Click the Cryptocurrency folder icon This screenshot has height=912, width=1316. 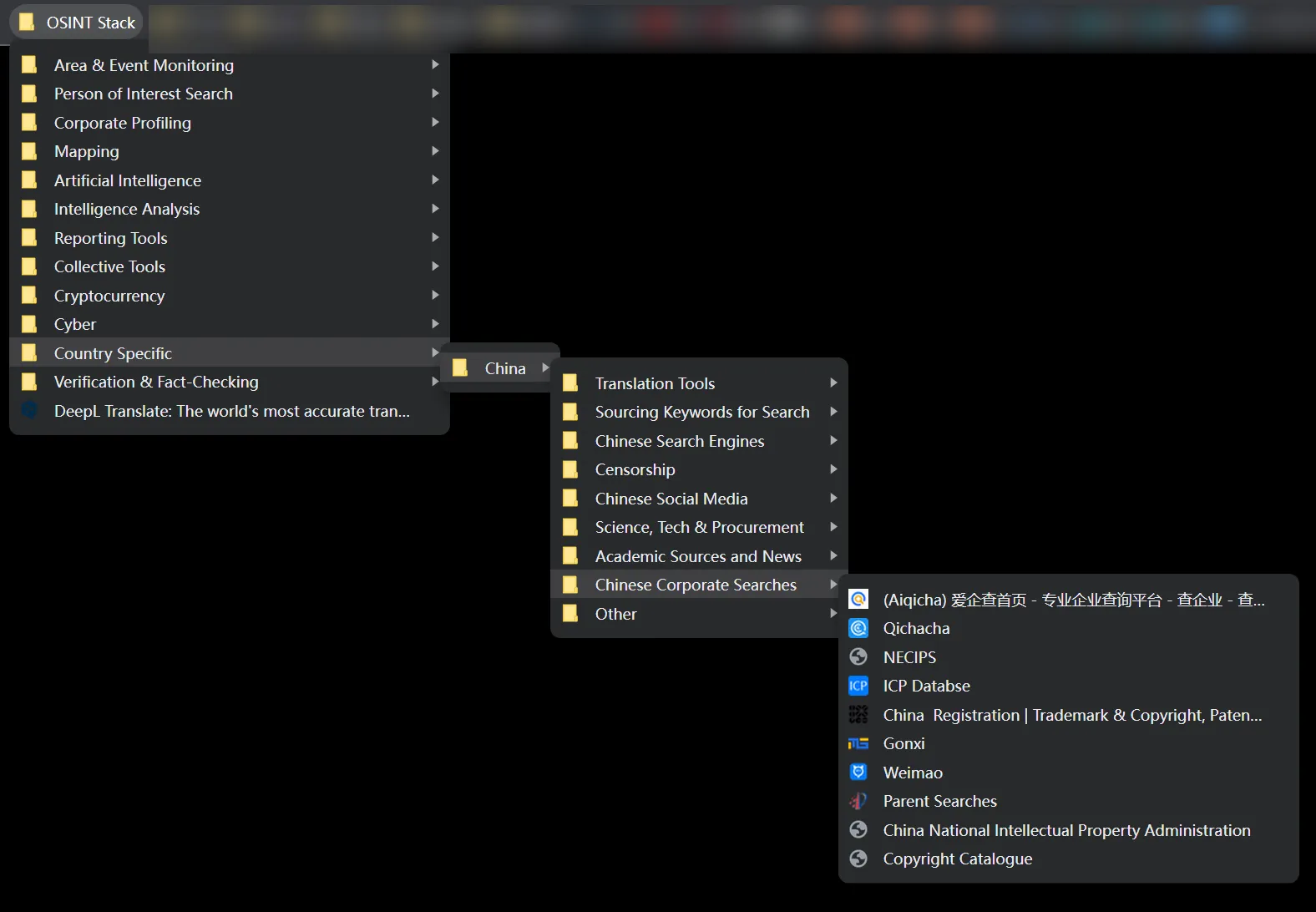[29, 296]
